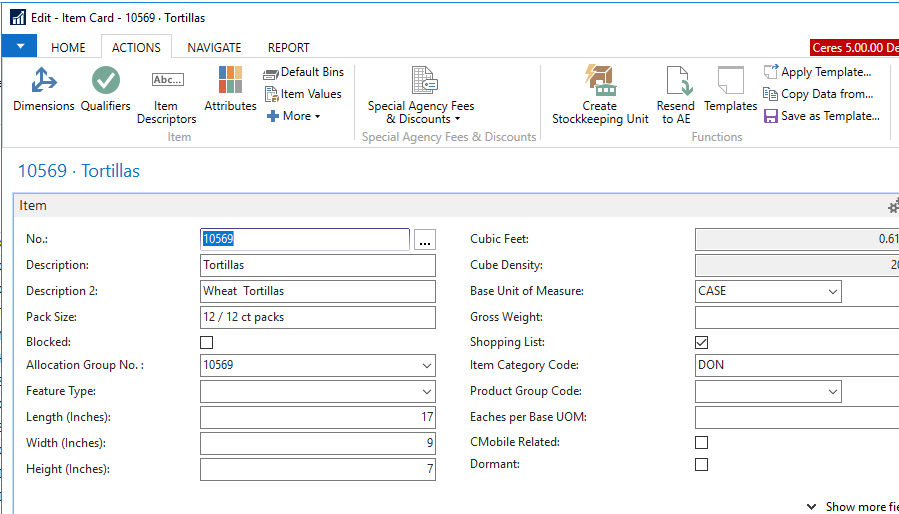The width and height of the screenshot is (899, 514).
Task: Switch to the HOME tab
Action: [x=68, y=47]
